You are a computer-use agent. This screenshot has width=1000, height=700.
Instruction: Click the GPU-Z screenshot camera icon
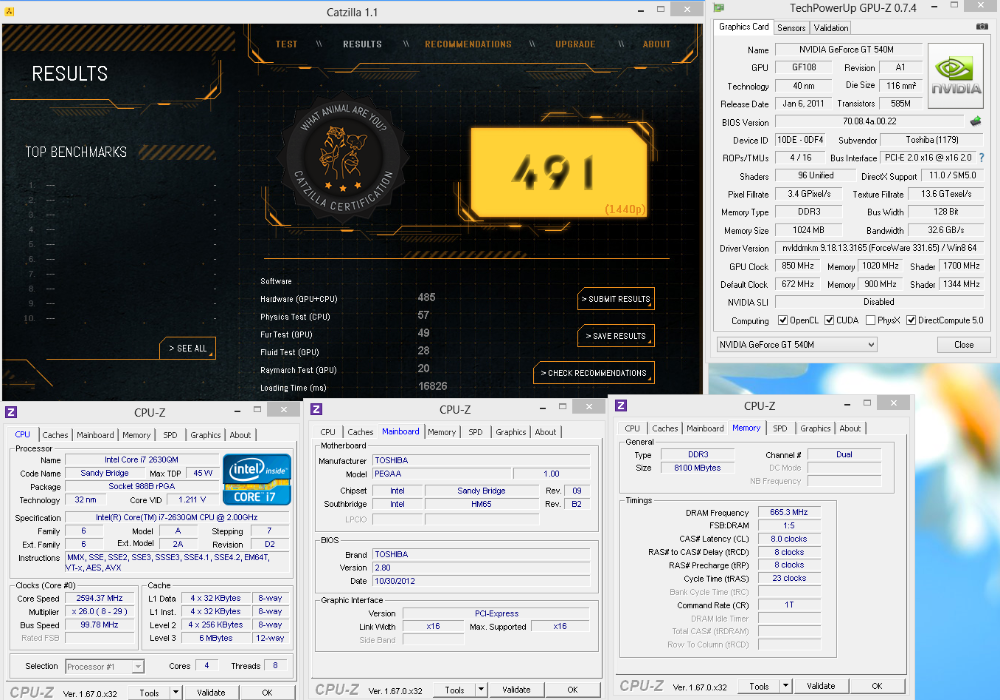[982, 27]
